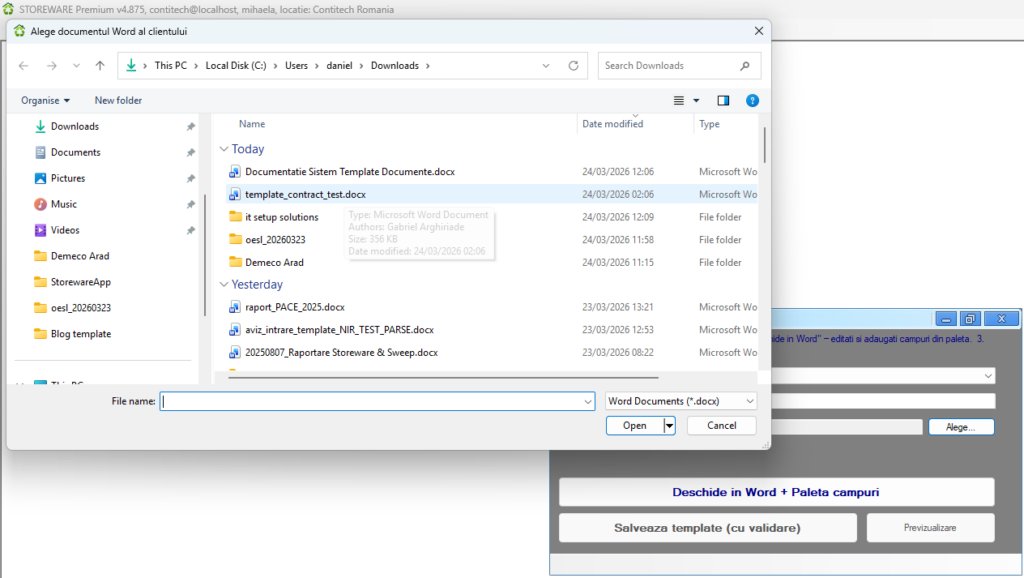
Task: Click Salveaza template (cu validare)
Action: click(707, 528)
